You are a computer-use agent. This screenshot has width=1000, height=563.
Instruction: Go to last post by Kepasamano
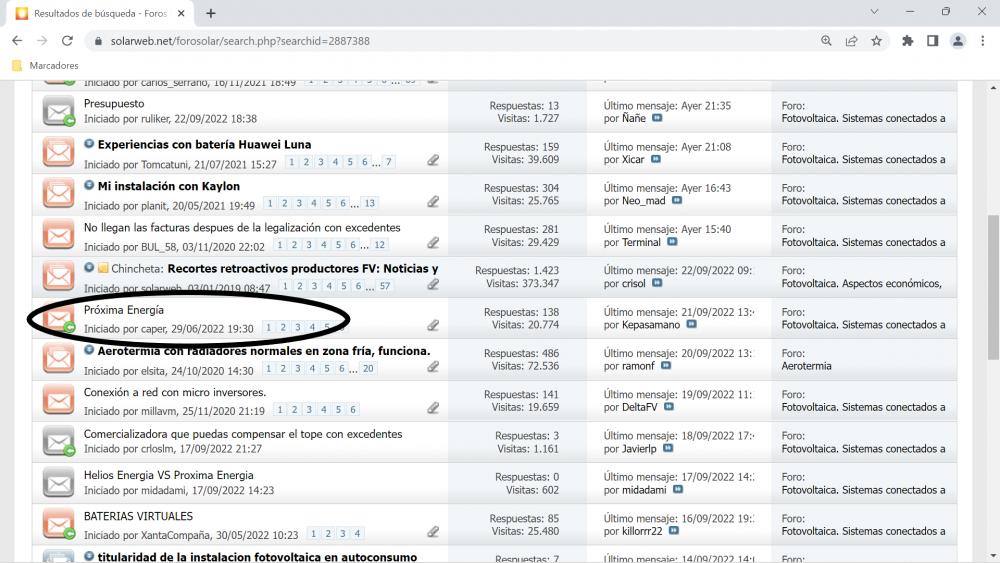point(691,324)
